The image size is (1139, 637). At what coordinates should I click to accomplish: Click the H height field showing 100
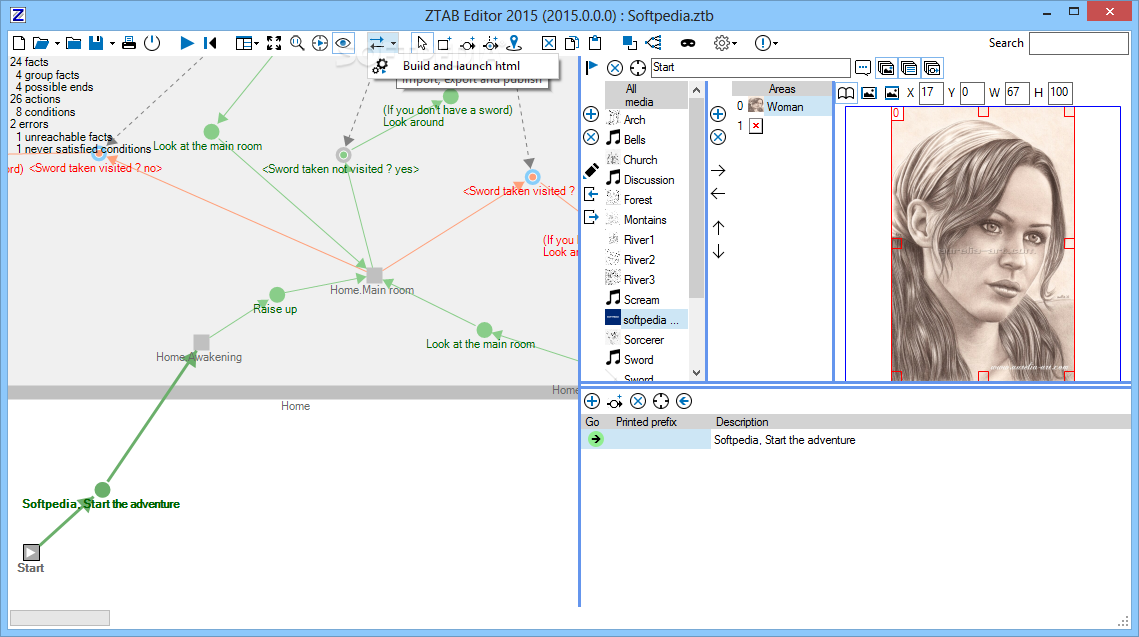pos(1061,92)
